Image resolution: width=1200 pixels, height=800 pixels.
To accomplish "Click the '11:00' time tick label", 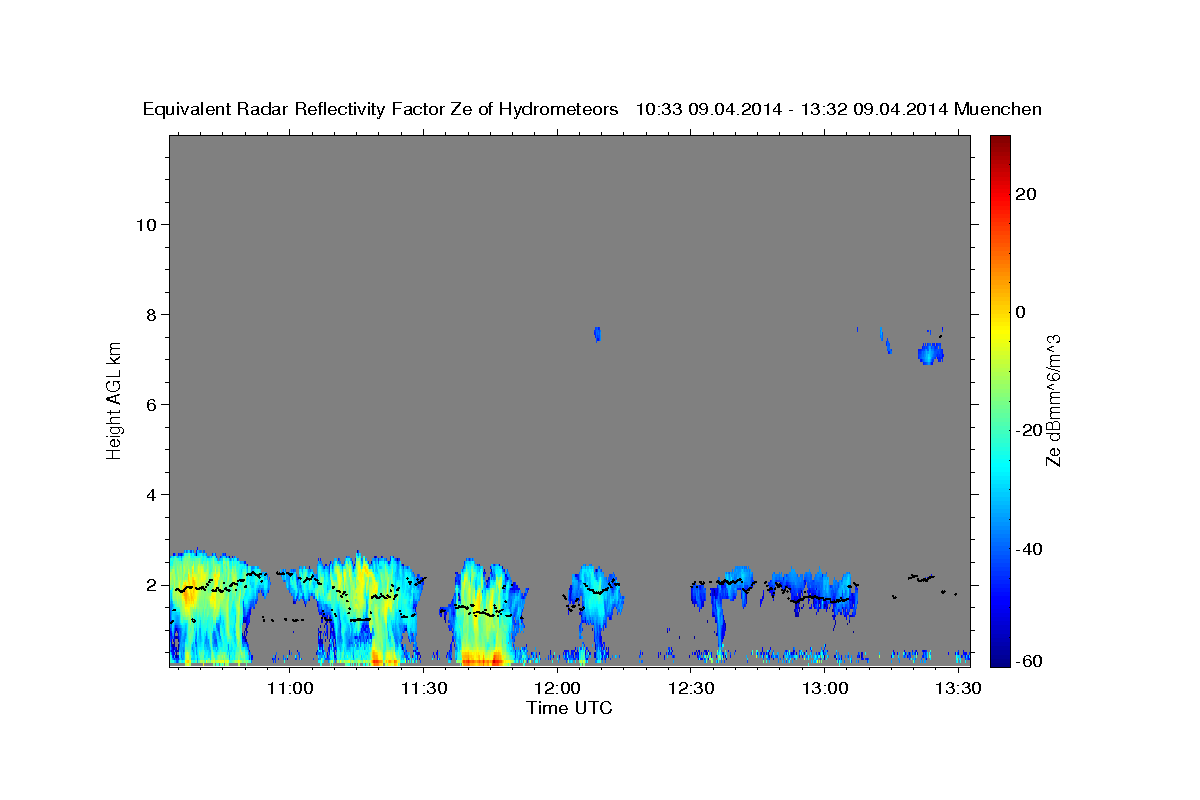I will (290, 688).
